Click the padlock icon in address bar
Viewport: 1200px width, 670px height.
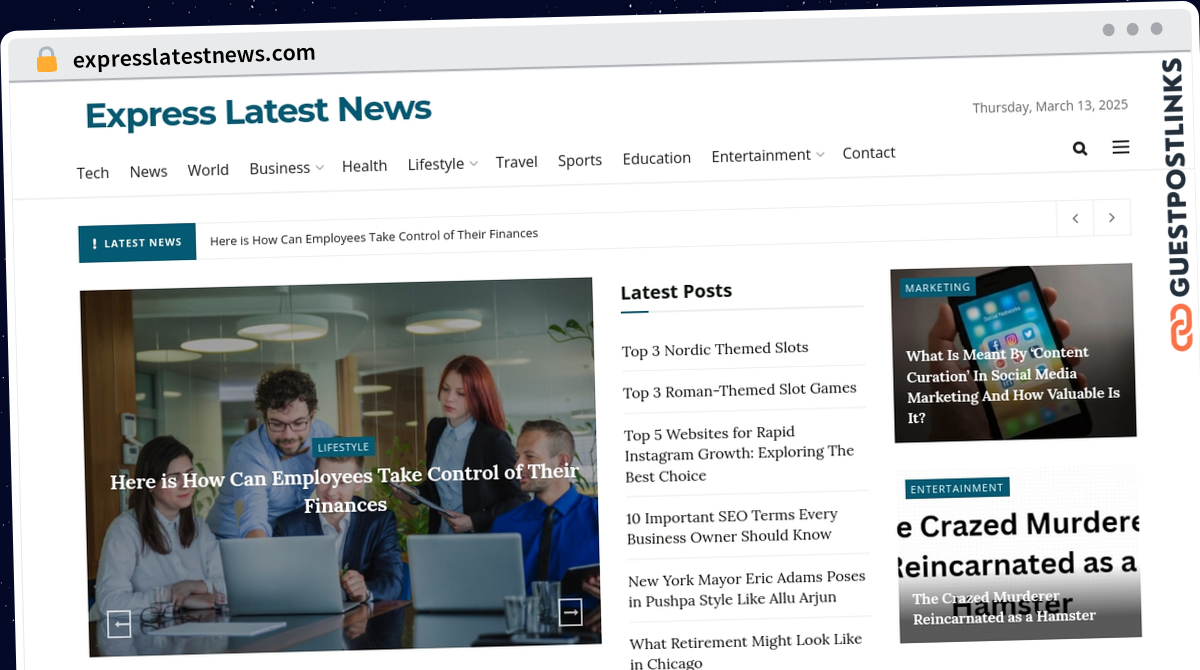click(47, 60)
